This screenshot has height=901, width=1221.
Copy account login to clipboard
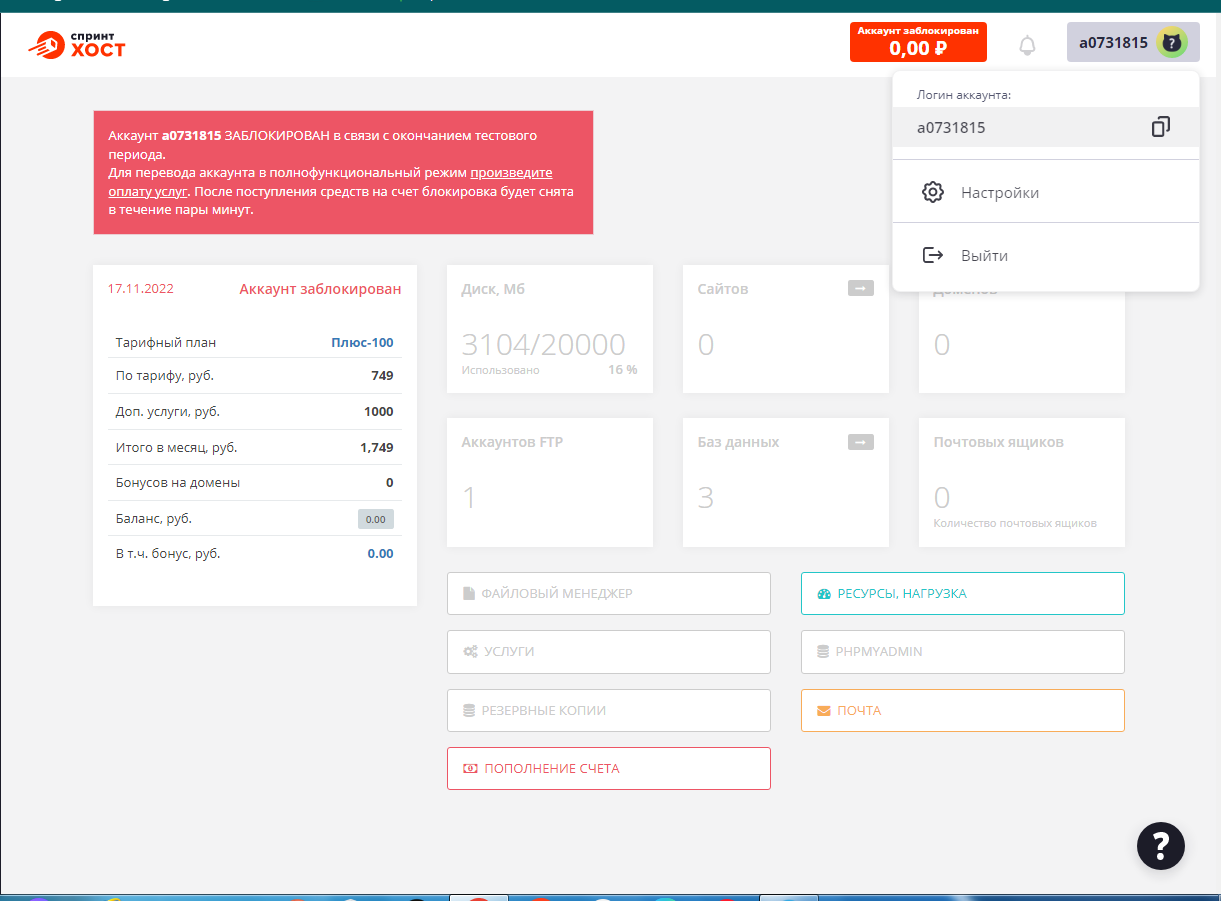click(1160, 127)
